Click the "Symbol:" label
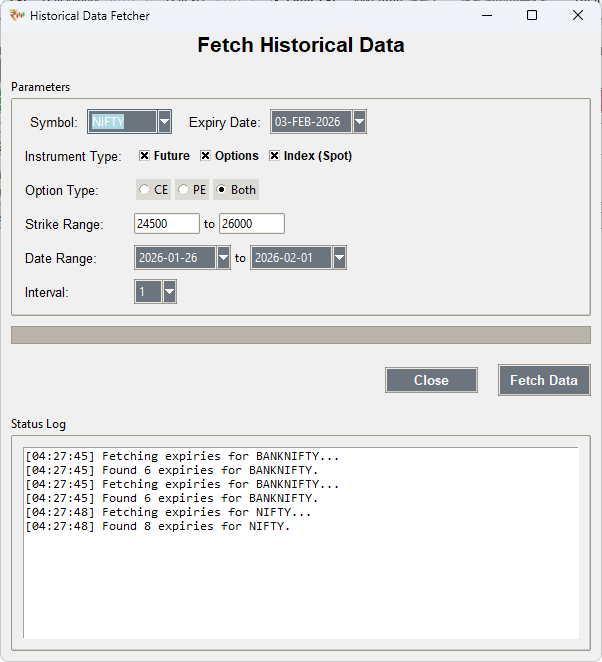Image resolution: width=602 pixels, height=662 pixels. pyautogui.click(x=54, y=122)
